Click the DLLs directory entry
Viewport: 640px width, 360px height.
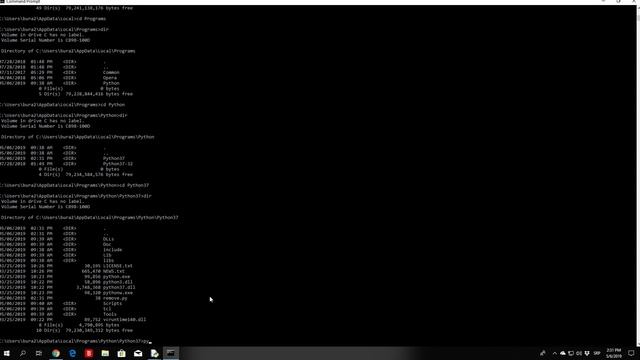(108, 239)
